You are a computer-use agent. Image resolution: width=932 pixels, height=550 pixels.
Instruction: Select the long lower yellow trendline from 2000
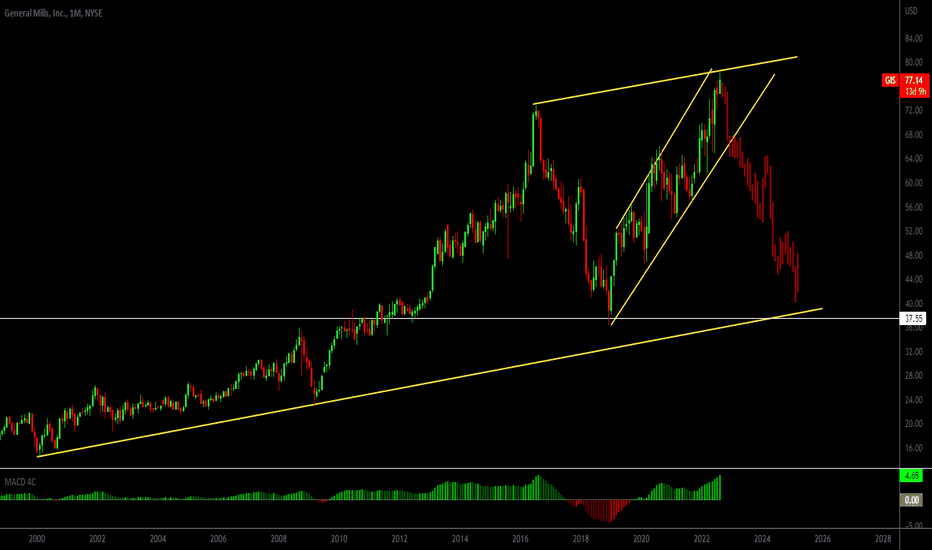[430, 382]
